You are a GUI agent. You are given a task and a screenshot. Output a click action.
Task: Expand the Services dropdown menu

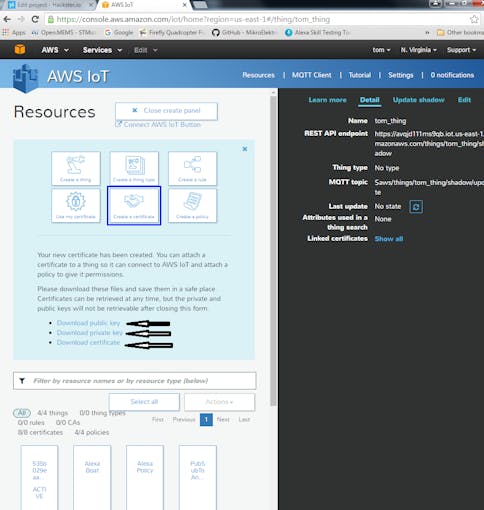click(102, 50)
